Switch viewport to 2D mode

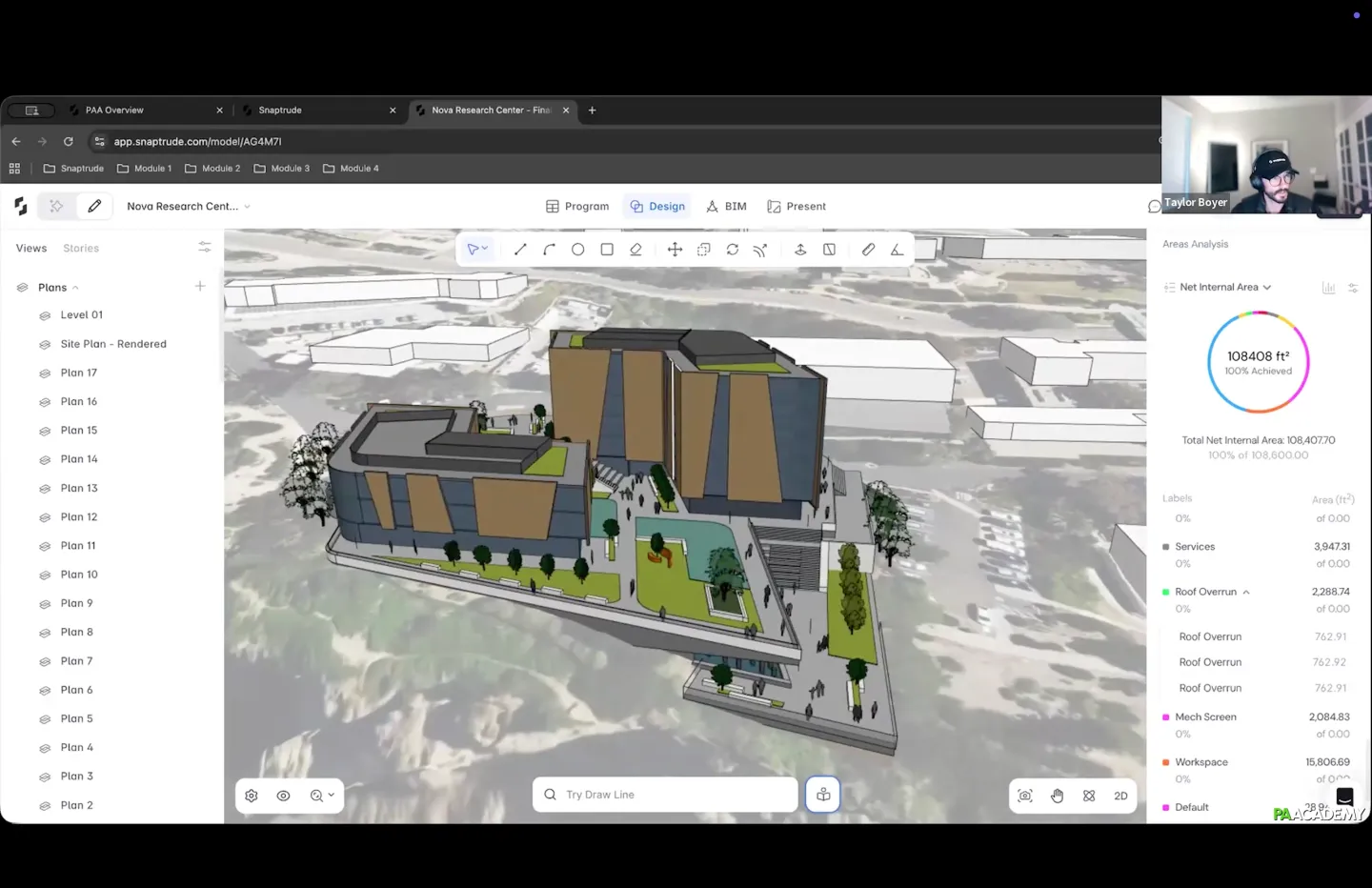pos(1120,796)
